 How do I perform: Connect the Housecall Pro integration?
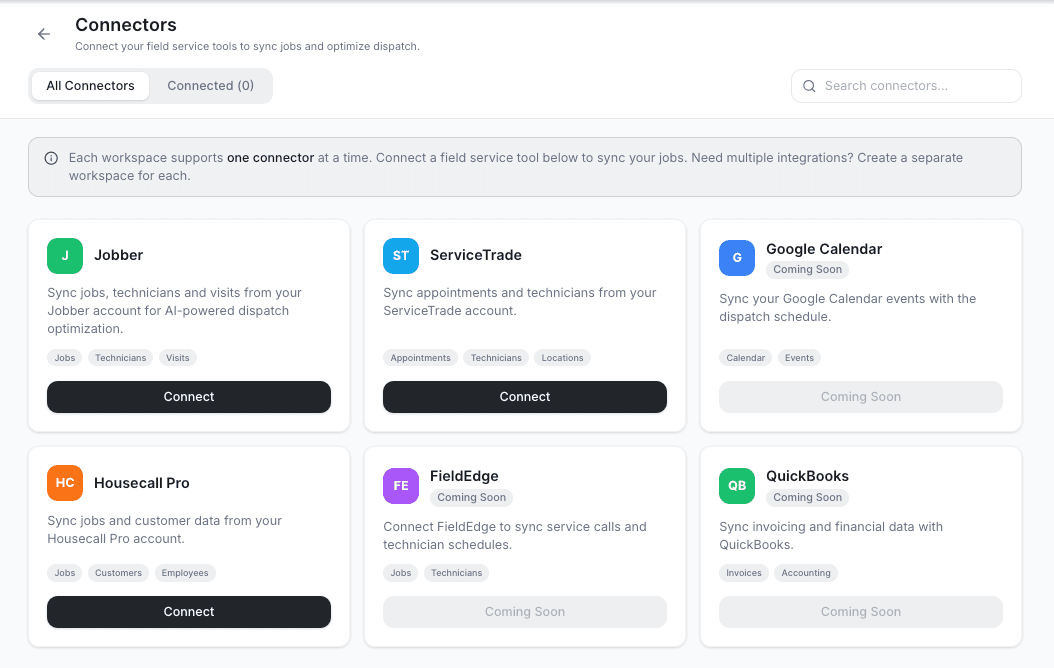(188, 611)
